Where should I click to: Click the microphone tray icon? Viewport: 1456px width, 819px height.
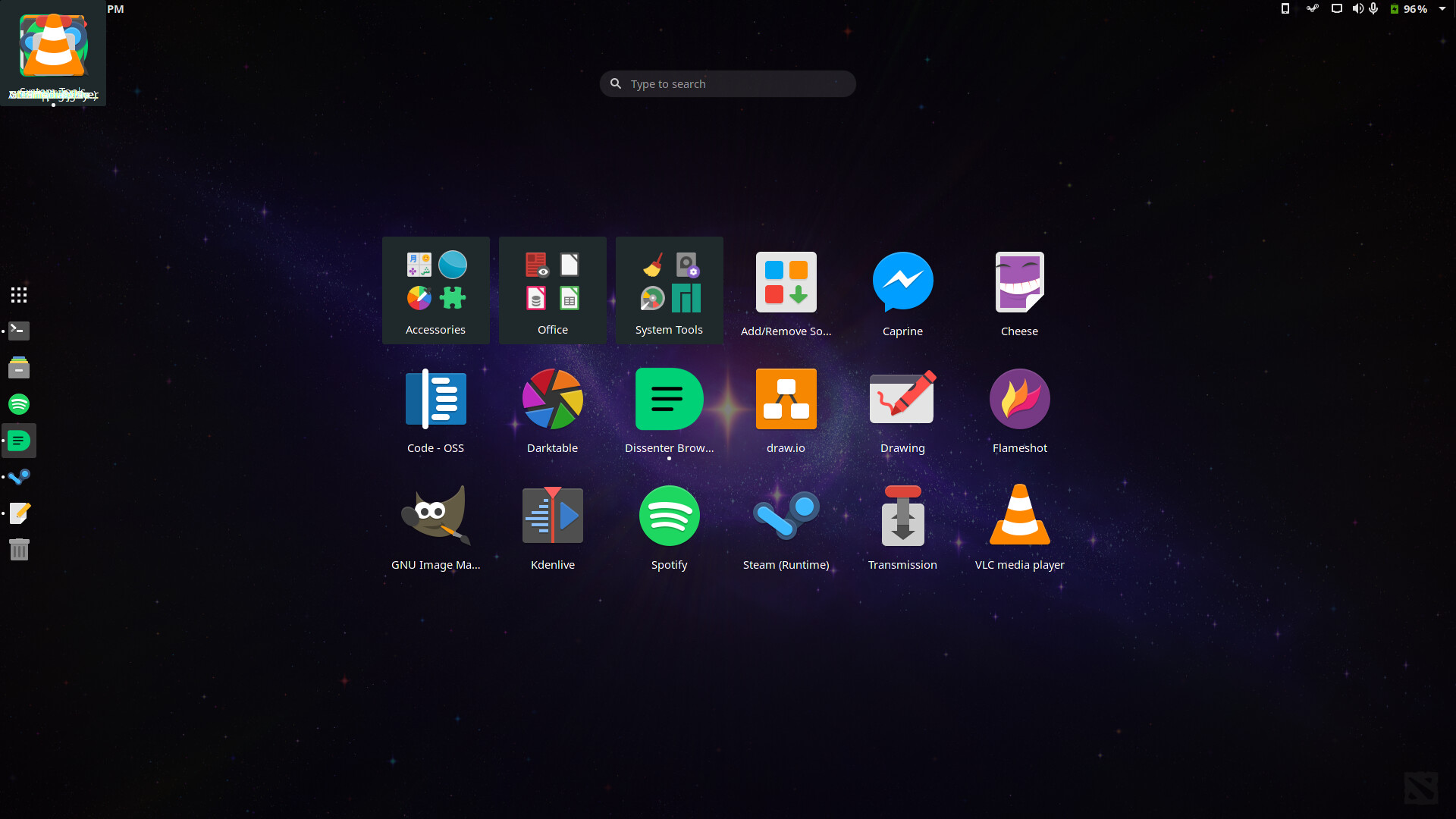(x=1373, y=9)
